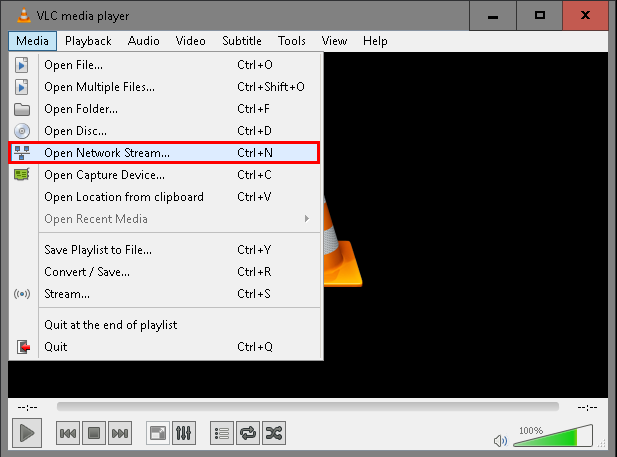Image resolution: width=617 pixels, height=457 pixels.
Task: Maximize the VLC window
Action: 539,16
